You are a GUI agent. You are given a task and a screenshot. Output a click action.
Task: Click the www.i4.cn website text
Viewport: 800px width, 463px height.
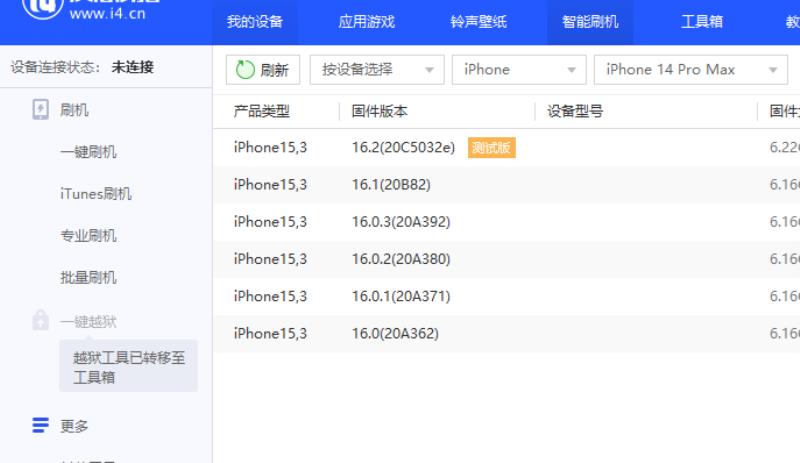tap(108, 13)
